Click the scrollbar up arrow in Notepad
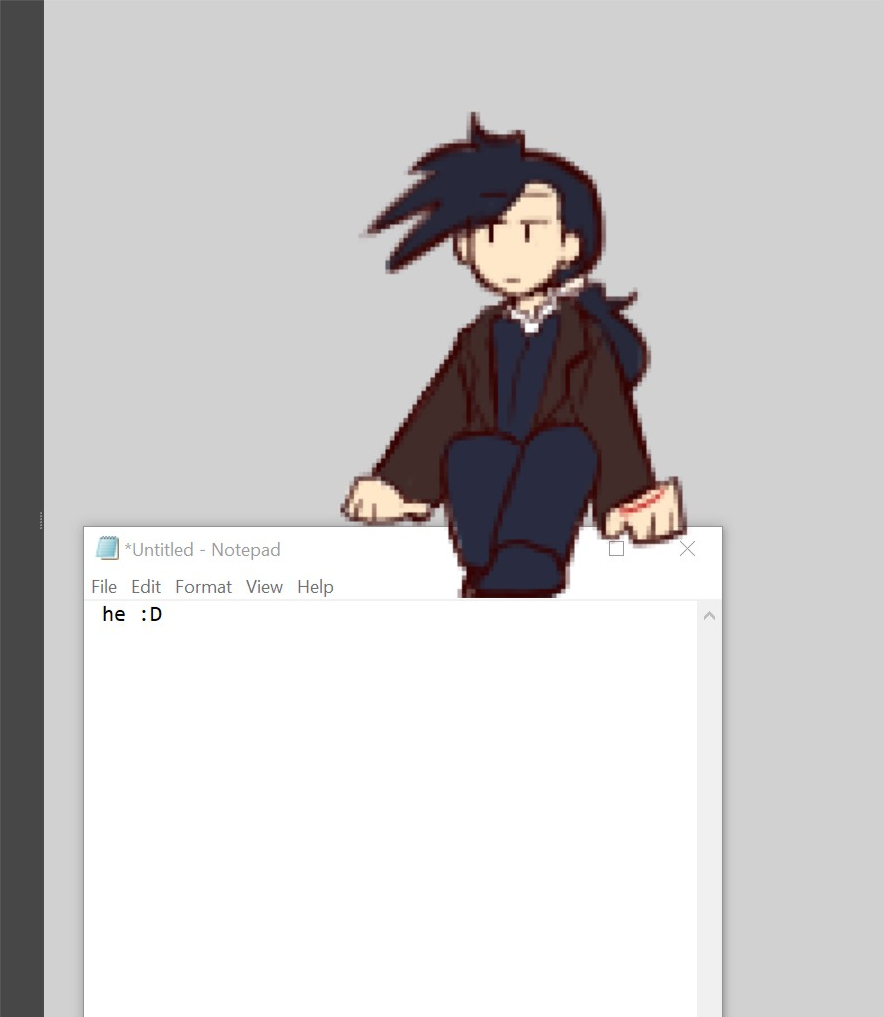884x1017 pixels. 710,616
